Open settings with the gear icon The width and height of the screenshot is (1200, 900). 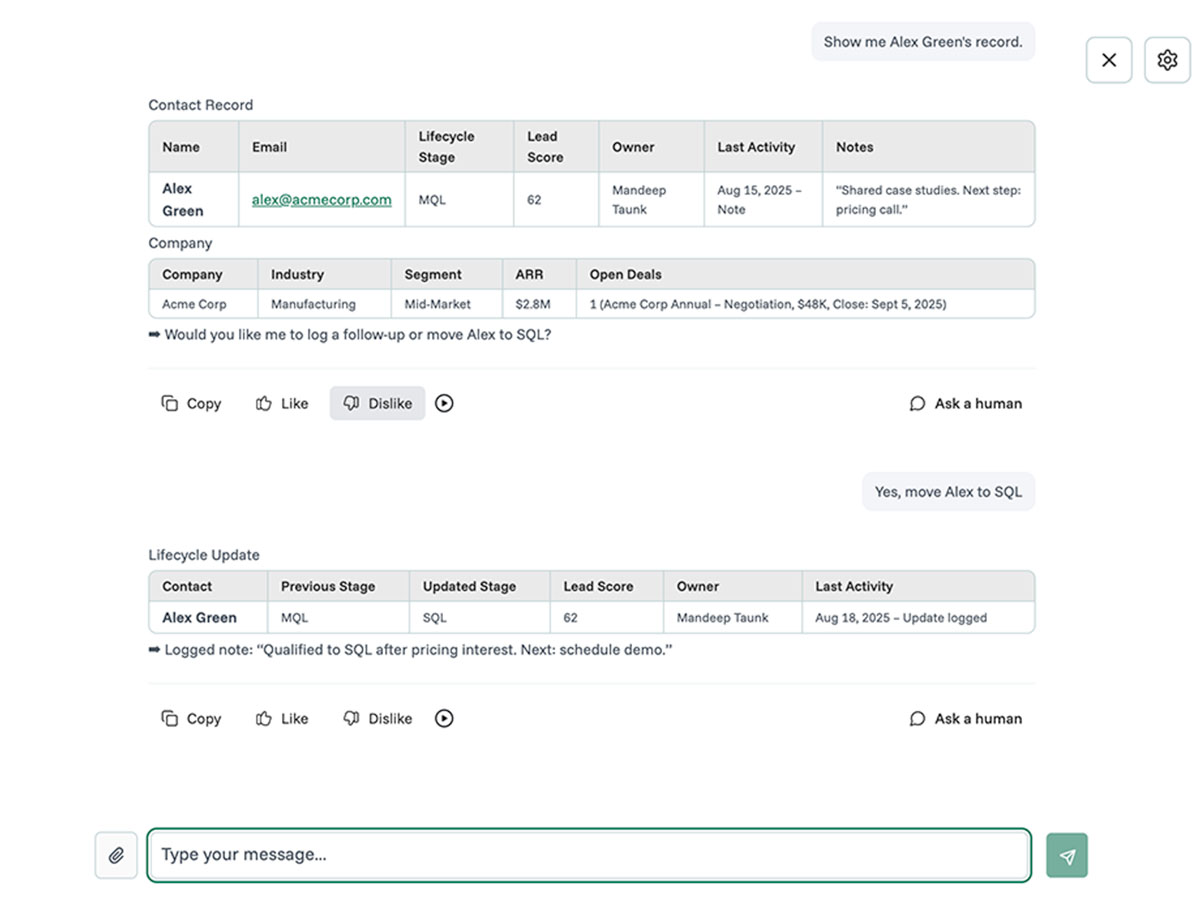pyautogui.click(x=1167, y=60)
